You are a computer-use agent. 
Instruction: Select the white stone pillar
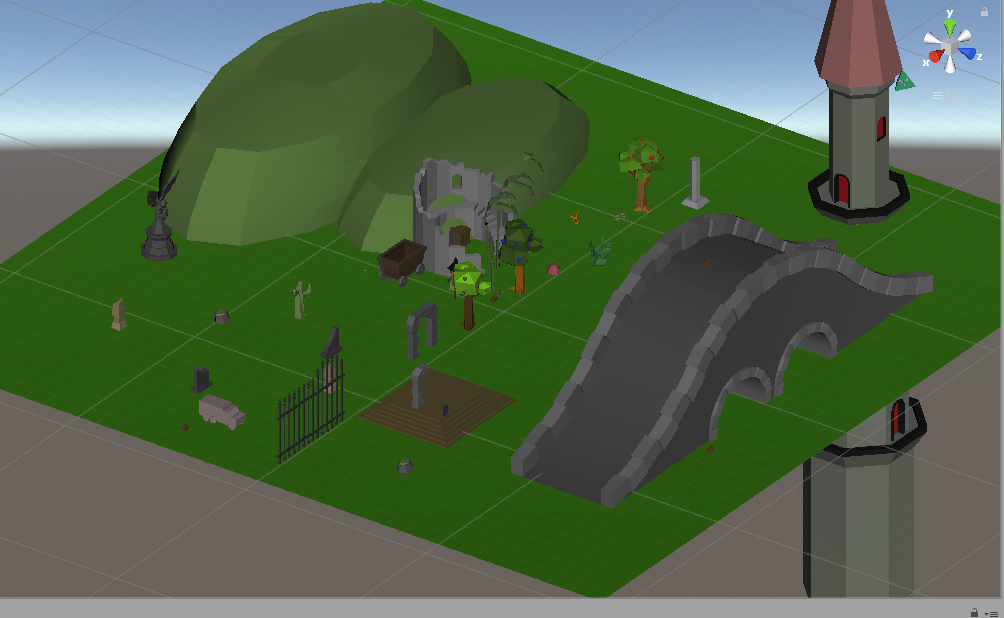(695, 183)
